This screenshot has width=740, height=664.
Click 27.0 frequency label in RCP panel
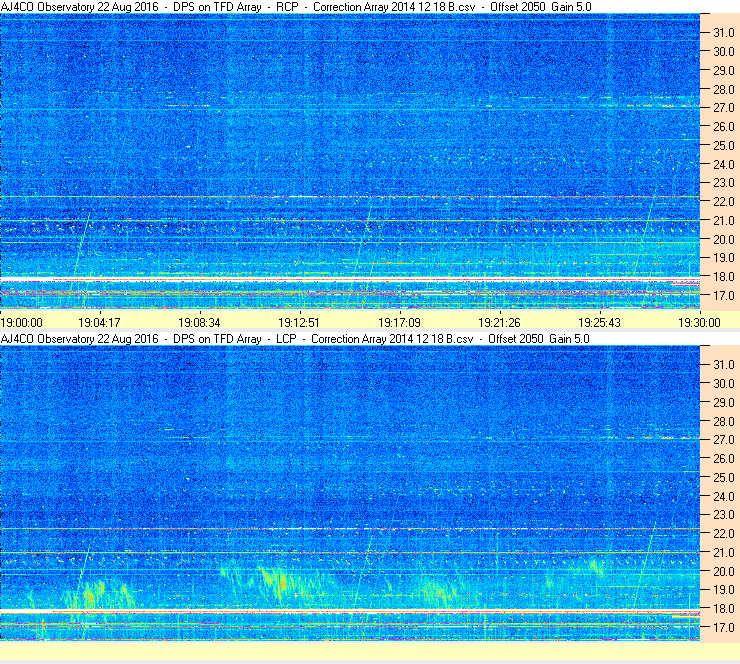tap(723, 108)
